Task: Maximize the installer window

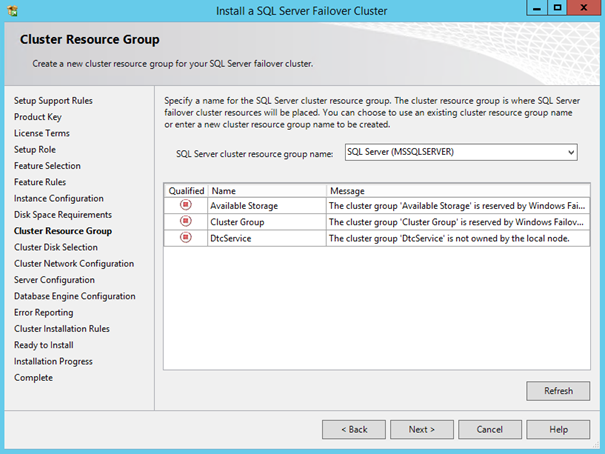Action: pos(557,10)
